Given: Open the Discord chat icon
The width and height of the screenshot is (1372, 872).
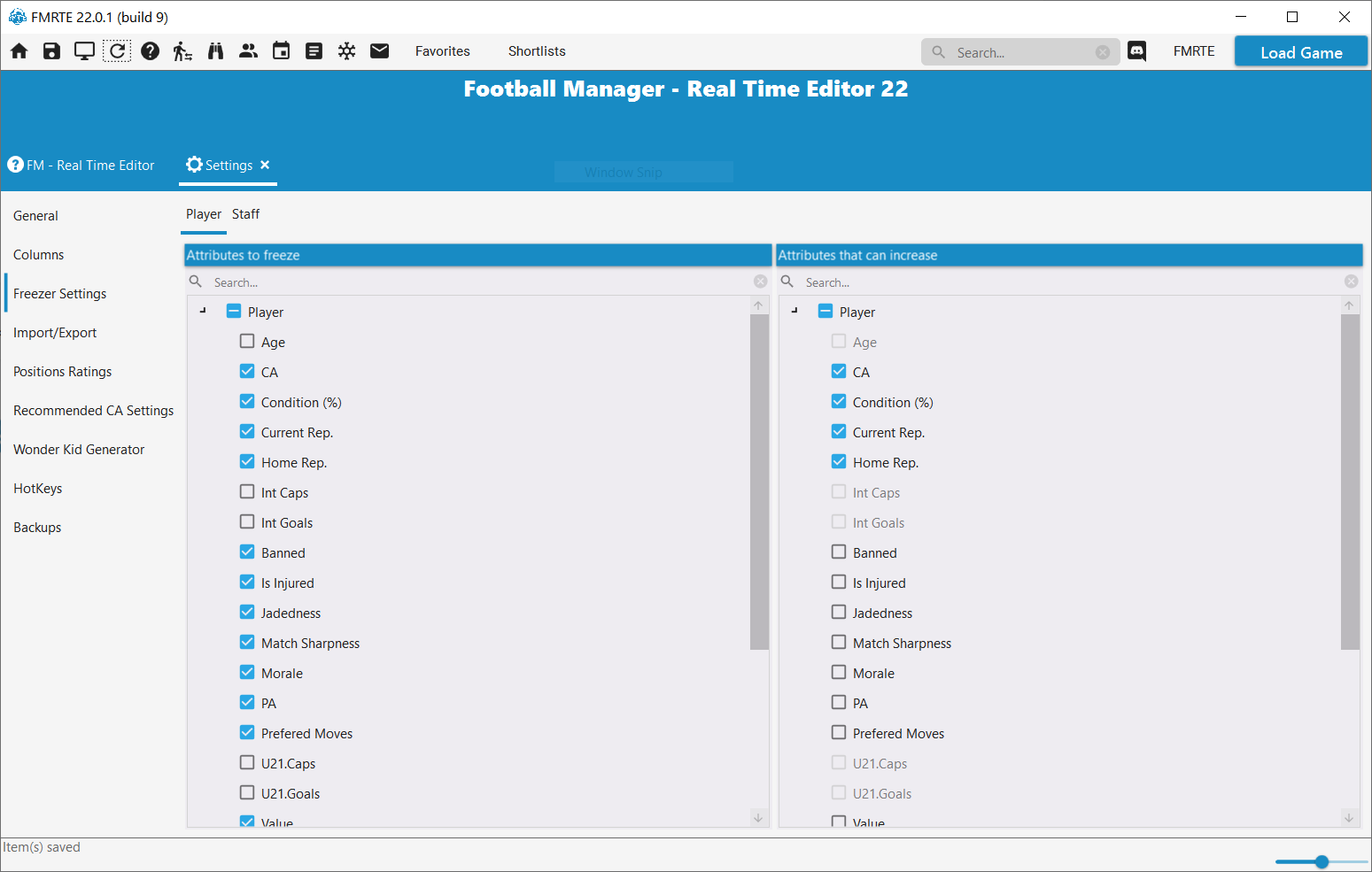Looking at the screenshot, I should tap(1136, 51).
